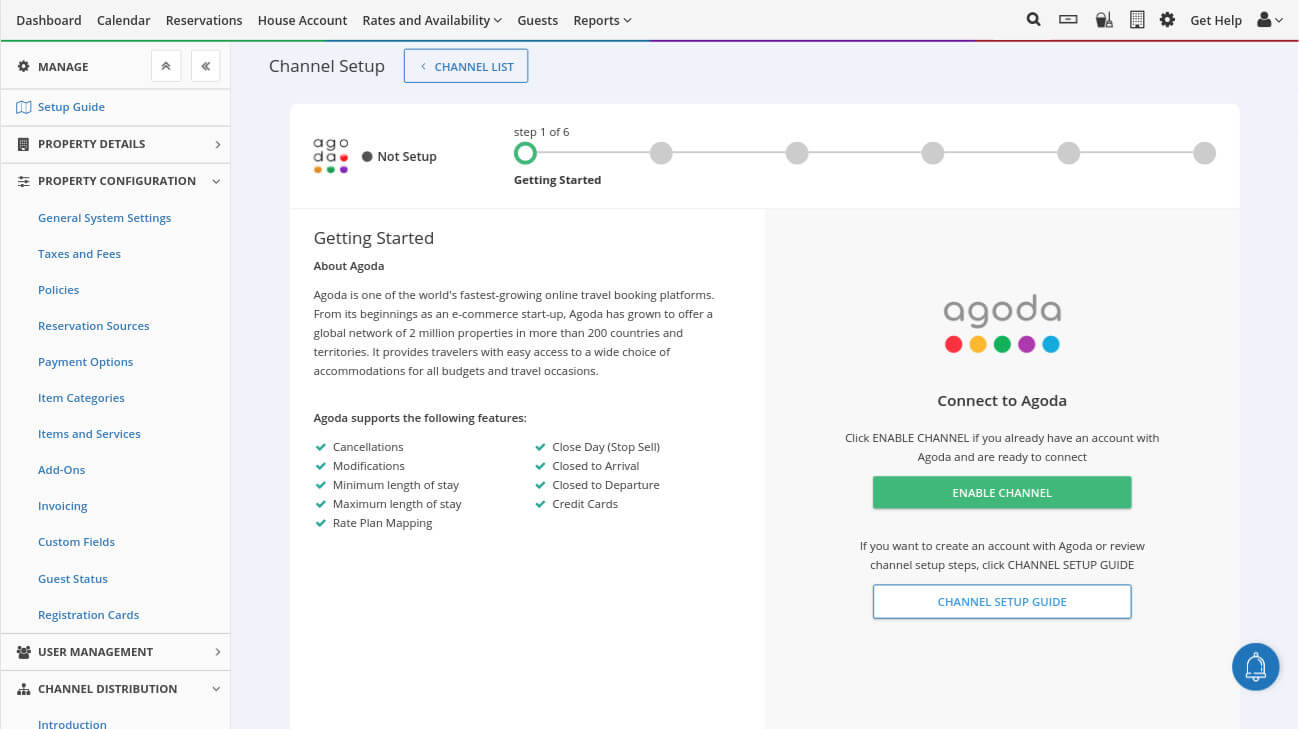Open the Introduction link under Channel Distribution
Image resolution: width=1299 pixels, height=729 pixels.
coord(72,724)
